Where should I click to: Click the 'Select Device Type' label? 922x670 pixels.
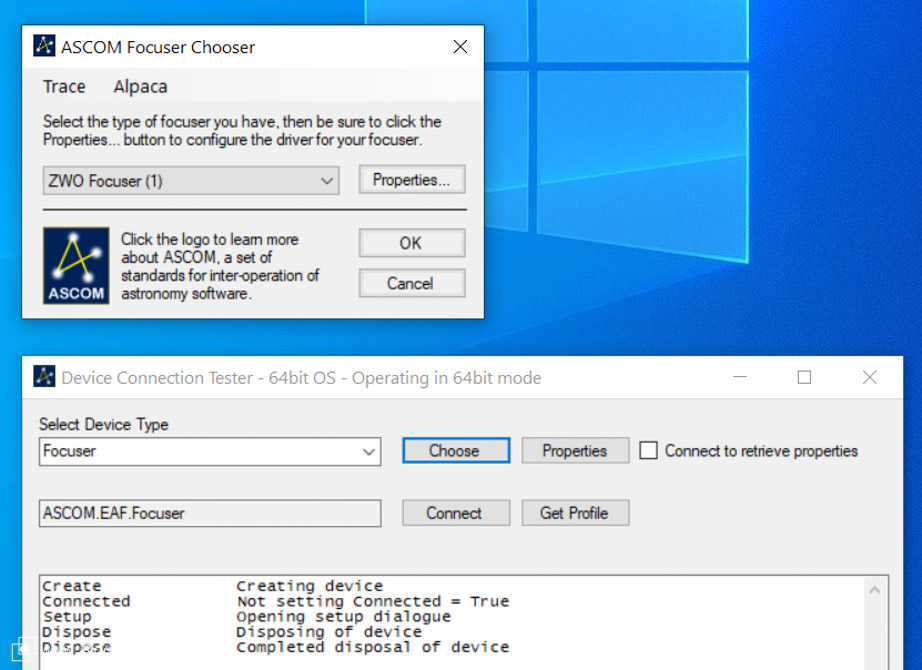coord(103,424)
